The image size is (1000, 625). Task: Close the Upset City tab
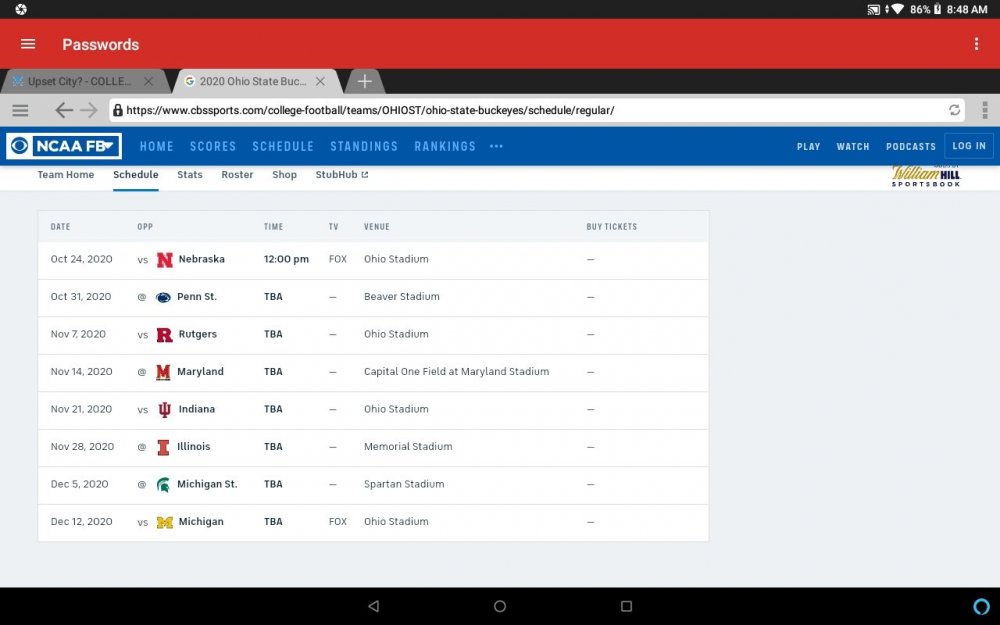click(x=149, y=82)
